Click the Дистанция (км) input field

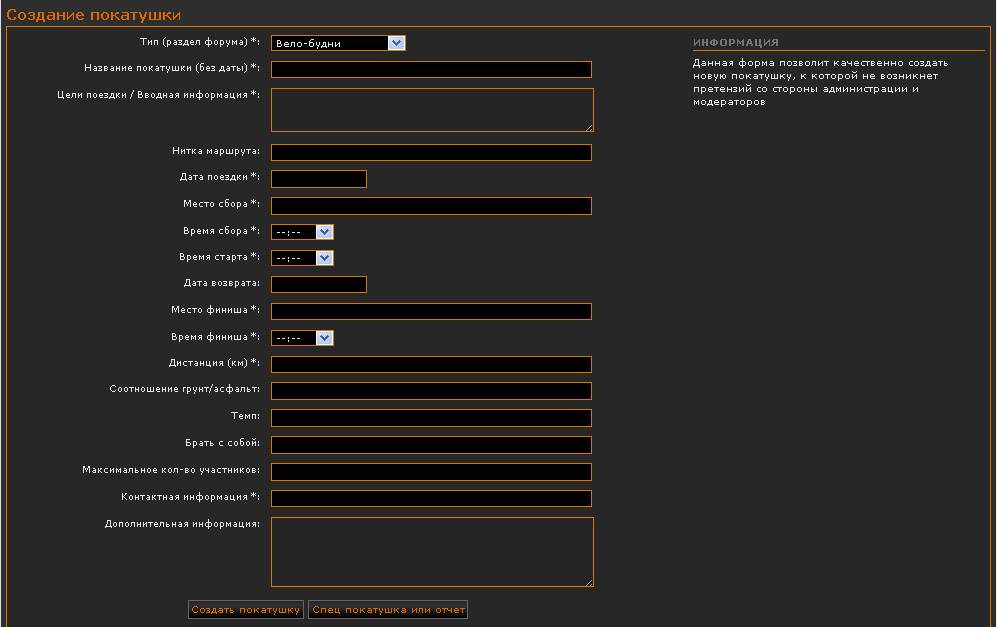pyautogui.click(x=431, y=365)
